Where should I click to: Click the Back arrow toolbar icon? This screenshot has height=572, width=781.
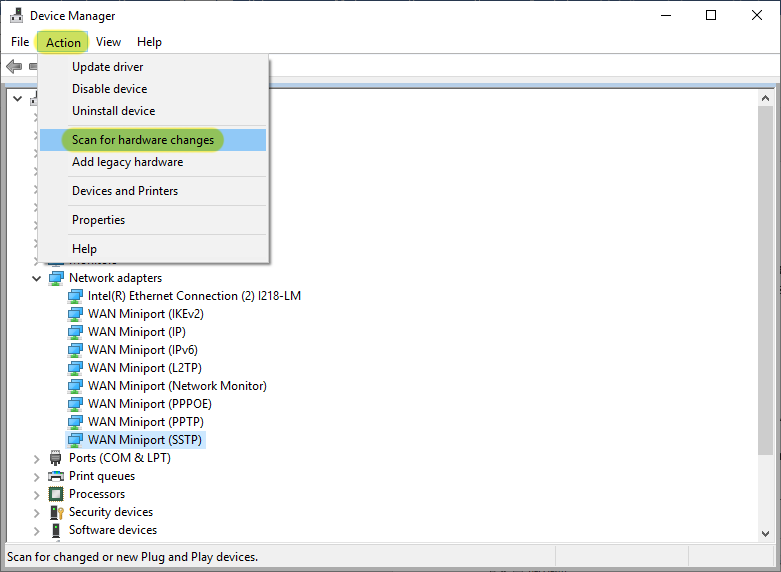click(14, 66)
